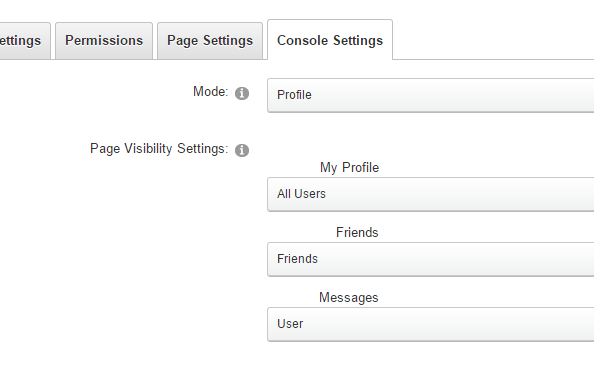This screenshot has width=594, height=369.
Task: Expand the My Profile visibility dropdown
Action: coord(430,194)
